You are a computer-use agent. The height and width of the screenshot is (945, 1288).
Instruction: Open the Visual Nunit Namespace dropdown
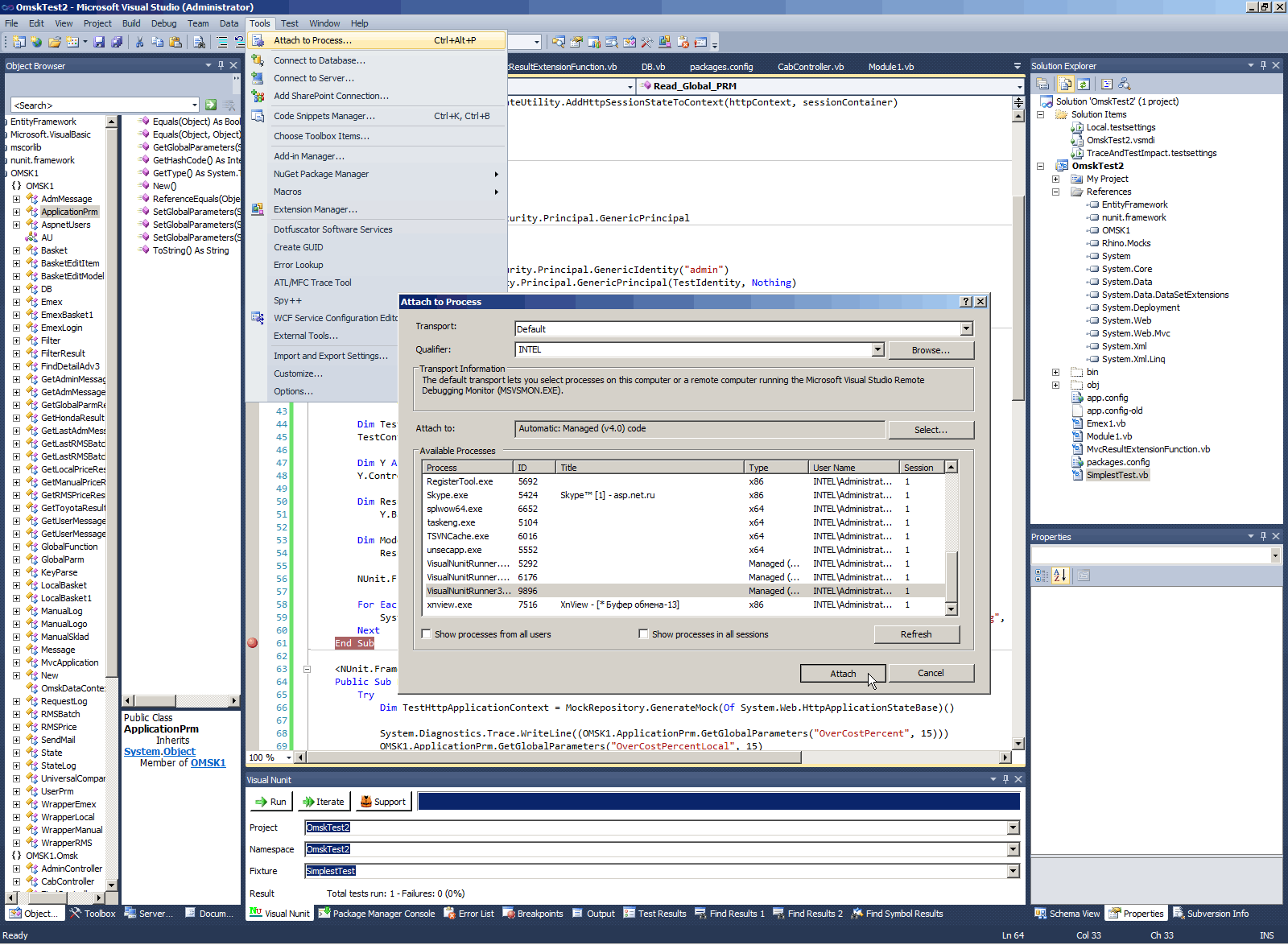point(1013,849)
